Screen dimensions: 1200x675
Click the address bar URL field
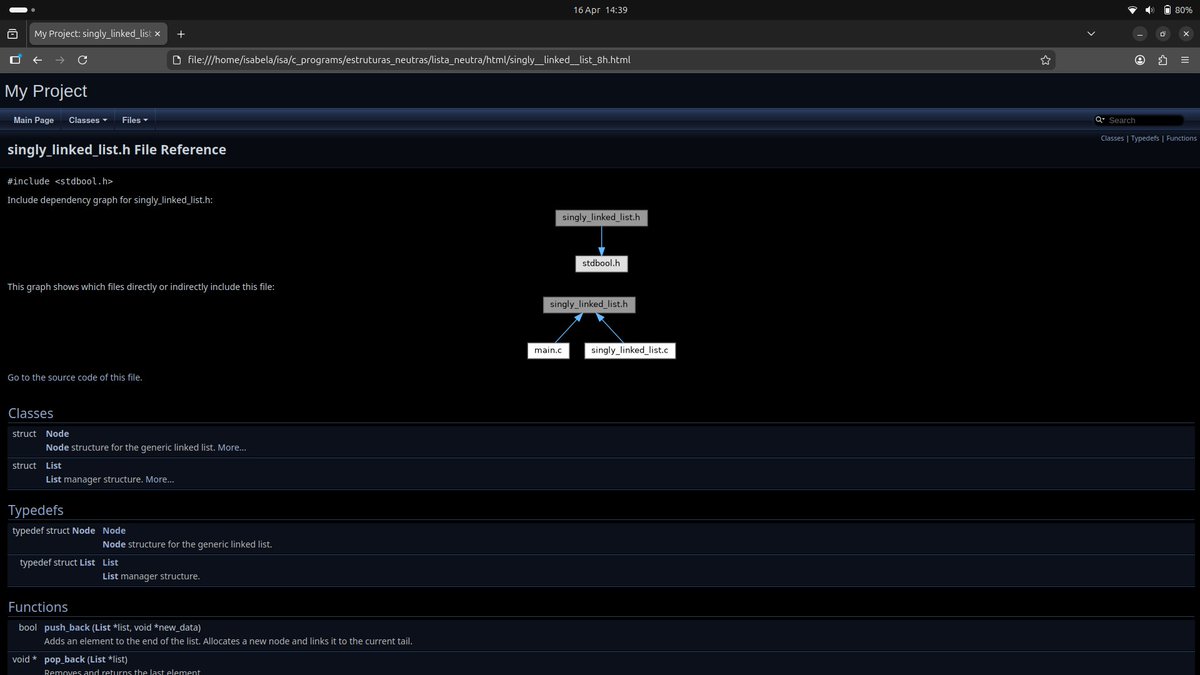610,60
